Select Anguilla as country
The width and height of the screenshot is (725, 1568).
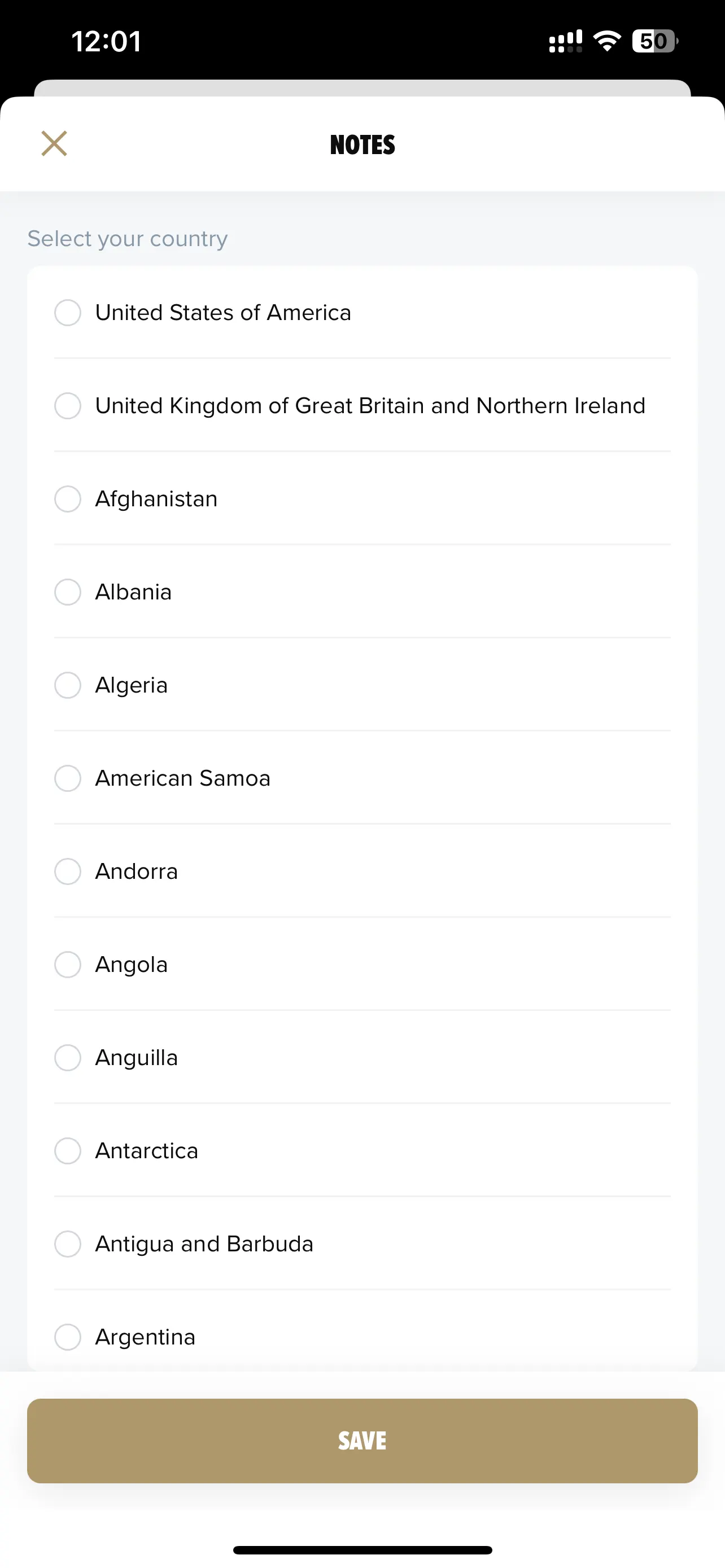click(x=68, y=1057)
